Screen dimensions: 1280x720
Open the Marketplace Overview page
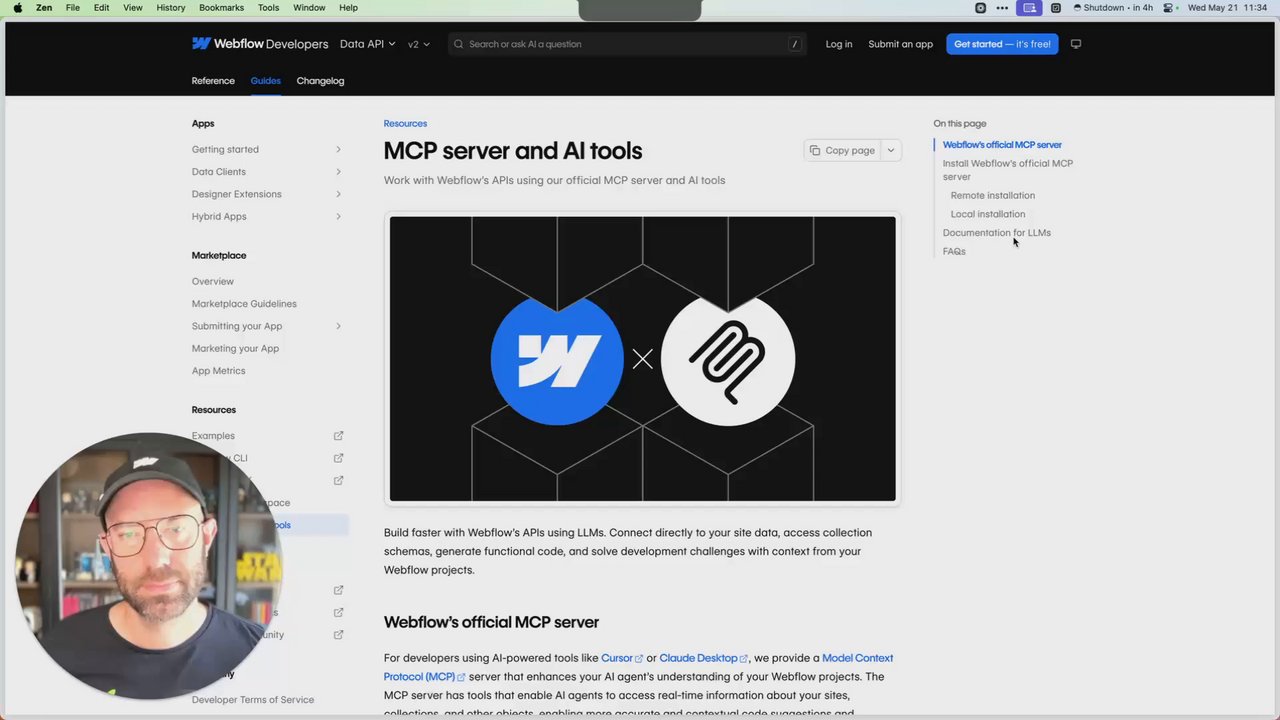tap(213, 282)
